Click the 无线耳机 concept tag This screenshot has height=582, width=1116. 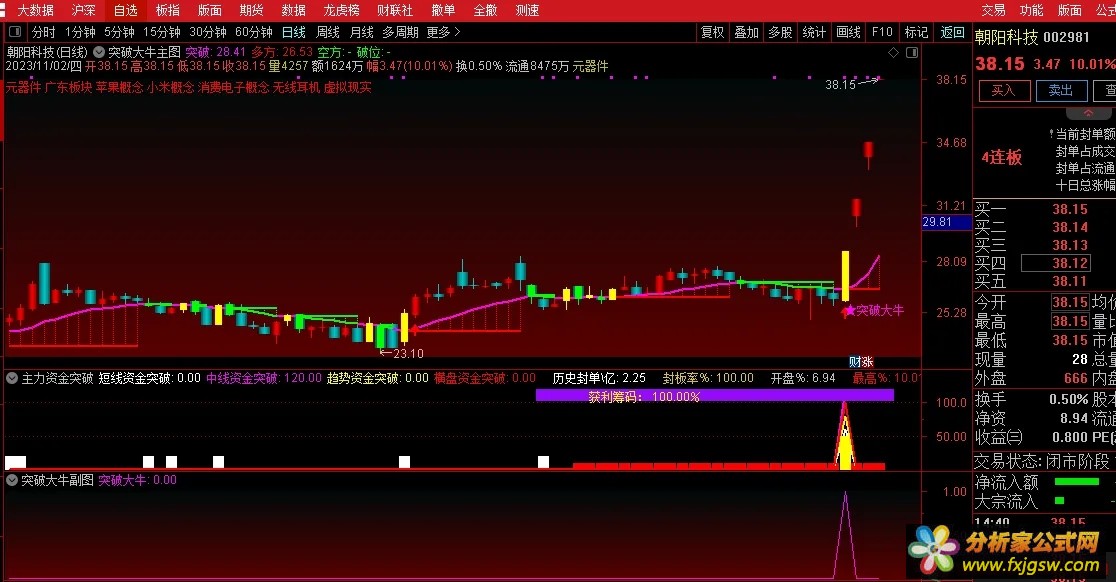297,88
